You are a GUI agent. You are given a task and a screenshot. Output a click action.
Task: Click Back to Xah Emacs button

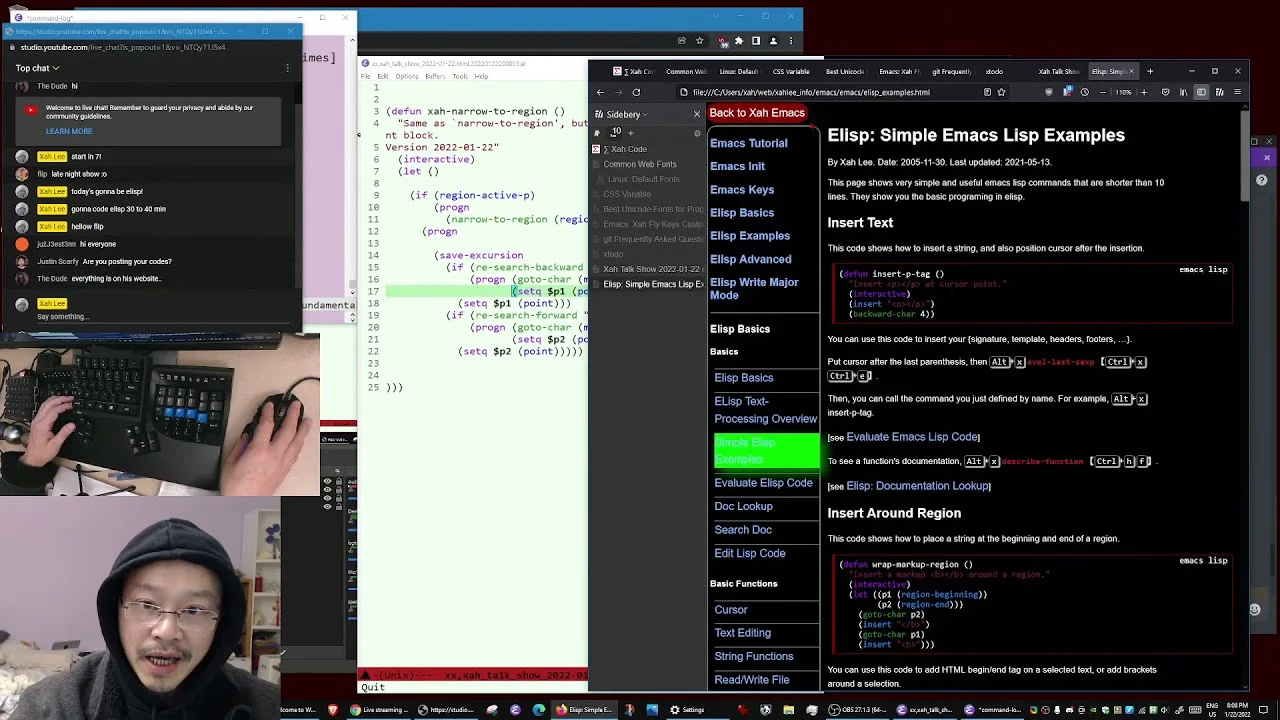click(757, 113)
